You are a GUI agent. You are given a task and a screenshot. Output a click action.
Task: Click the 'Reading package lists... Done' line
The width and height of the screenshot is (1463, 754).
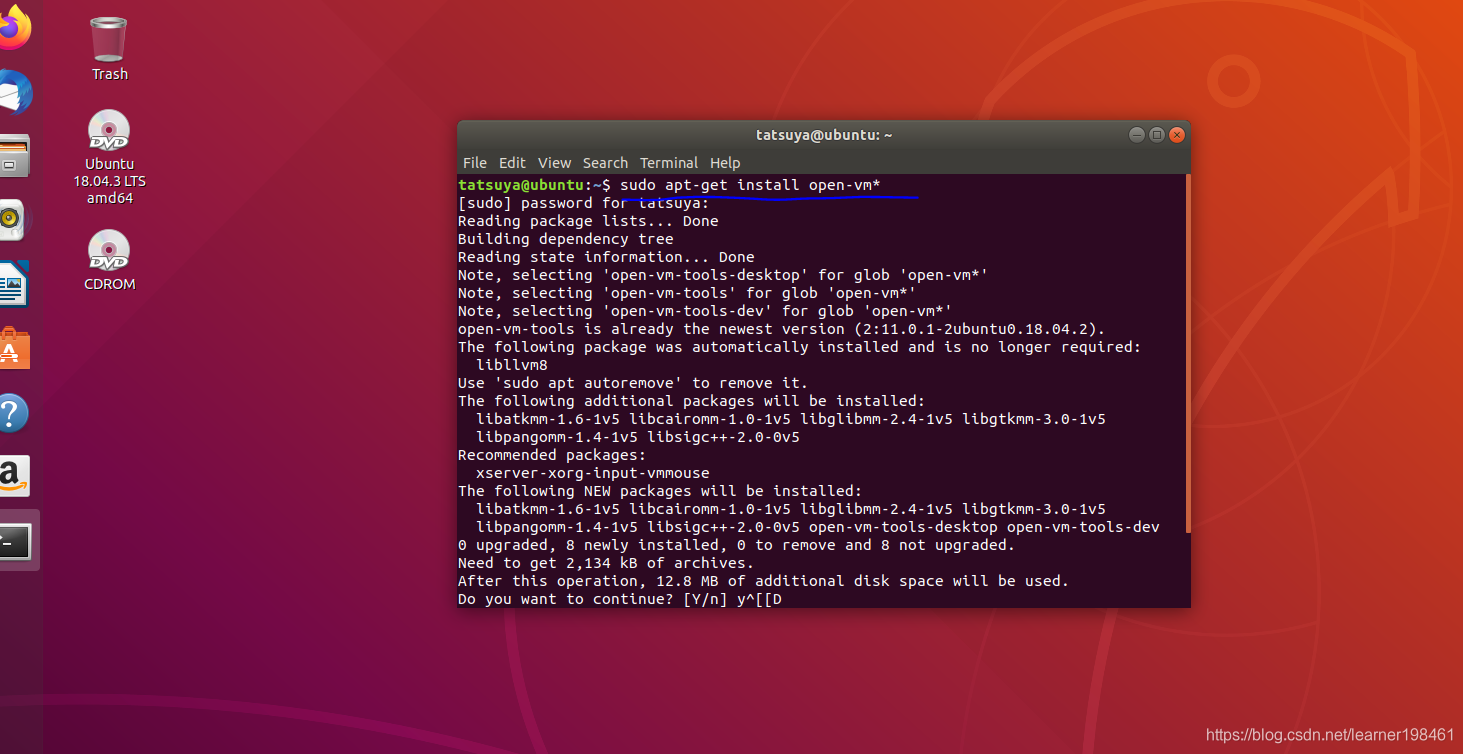pyautogui.click(x=588, y=221)
